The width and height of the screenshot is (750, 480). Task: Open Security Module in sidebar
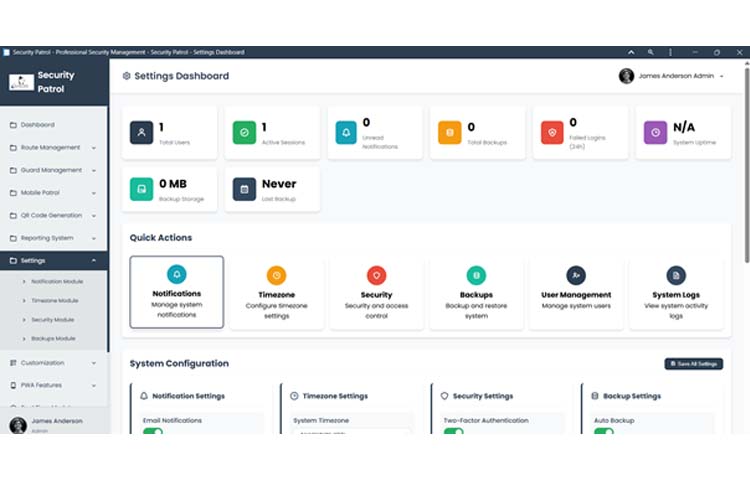(x=54, y=320)
